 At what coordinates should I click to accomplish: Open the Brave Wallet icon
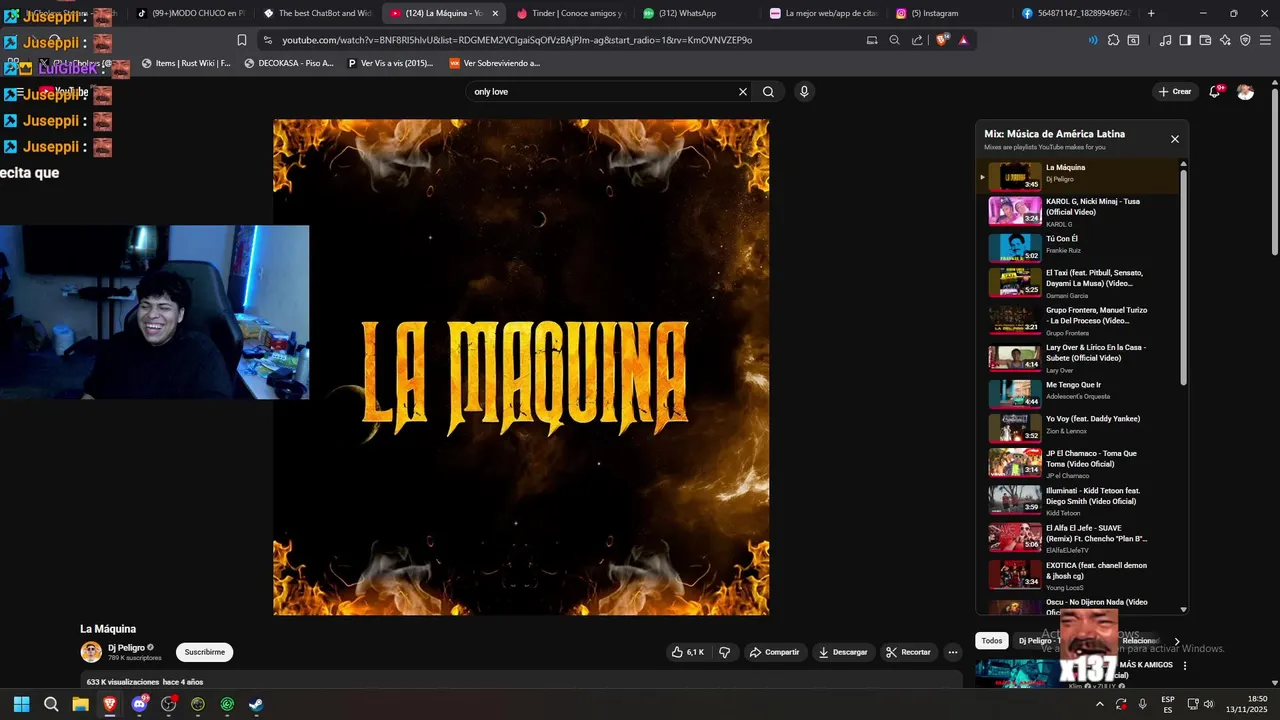coord(1205,40)
